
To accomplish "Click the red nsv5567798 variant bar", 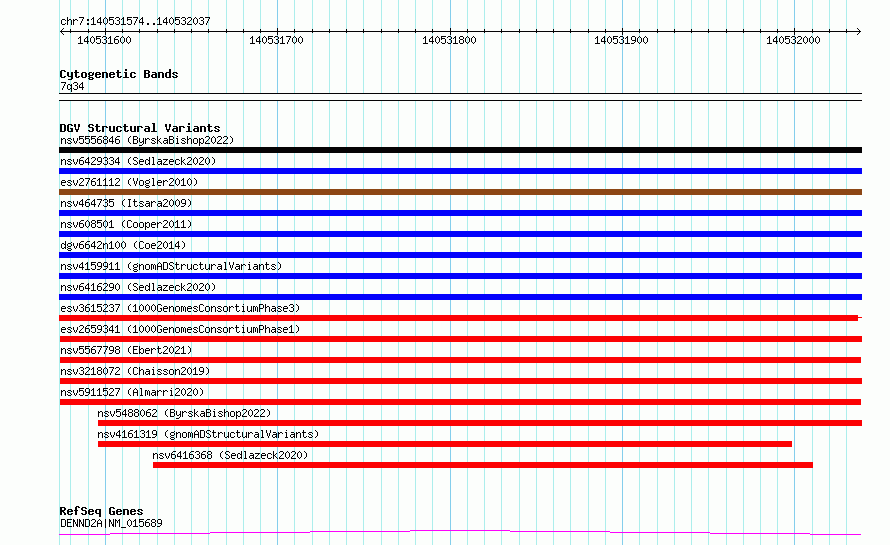I will pyautogui.click(x=460, y=360).
